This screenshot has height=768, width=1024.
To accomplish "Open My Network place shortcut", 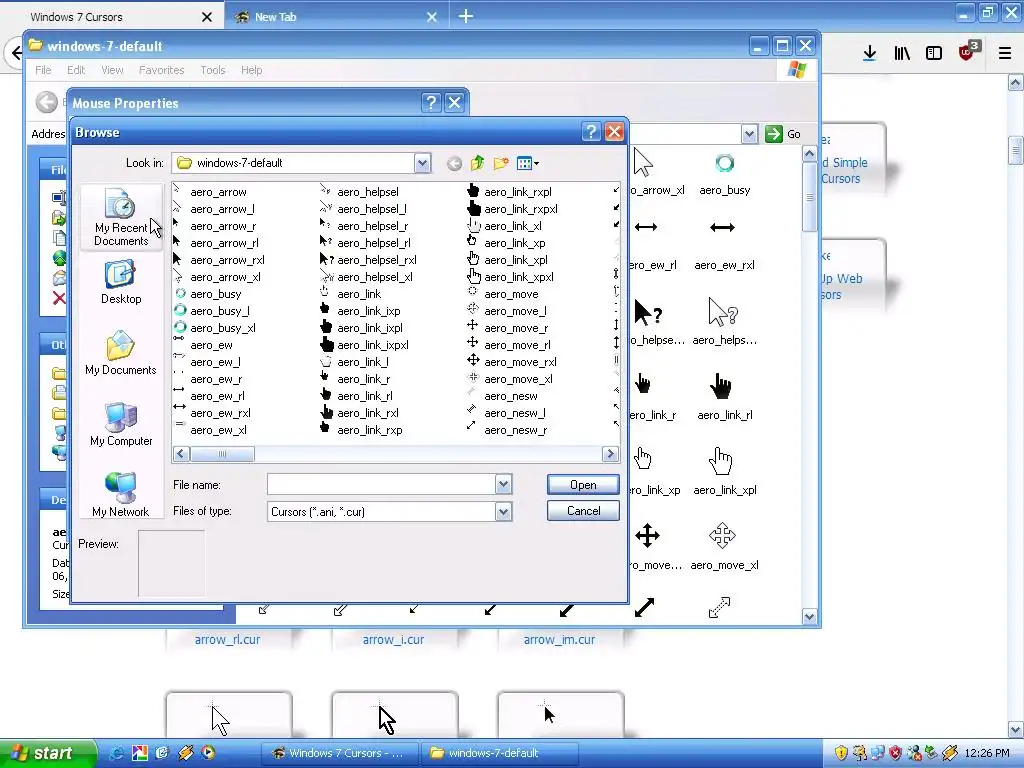I will click(x=121, y=495).
